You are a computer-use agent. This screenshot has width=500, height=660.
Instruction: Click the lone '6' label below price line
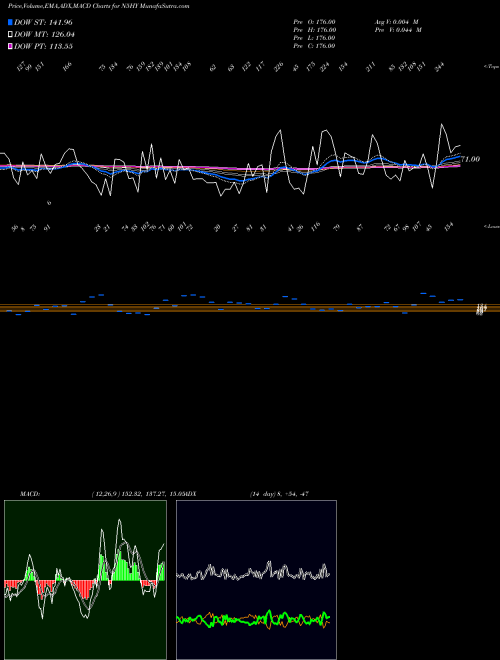(x=49, y=203)
